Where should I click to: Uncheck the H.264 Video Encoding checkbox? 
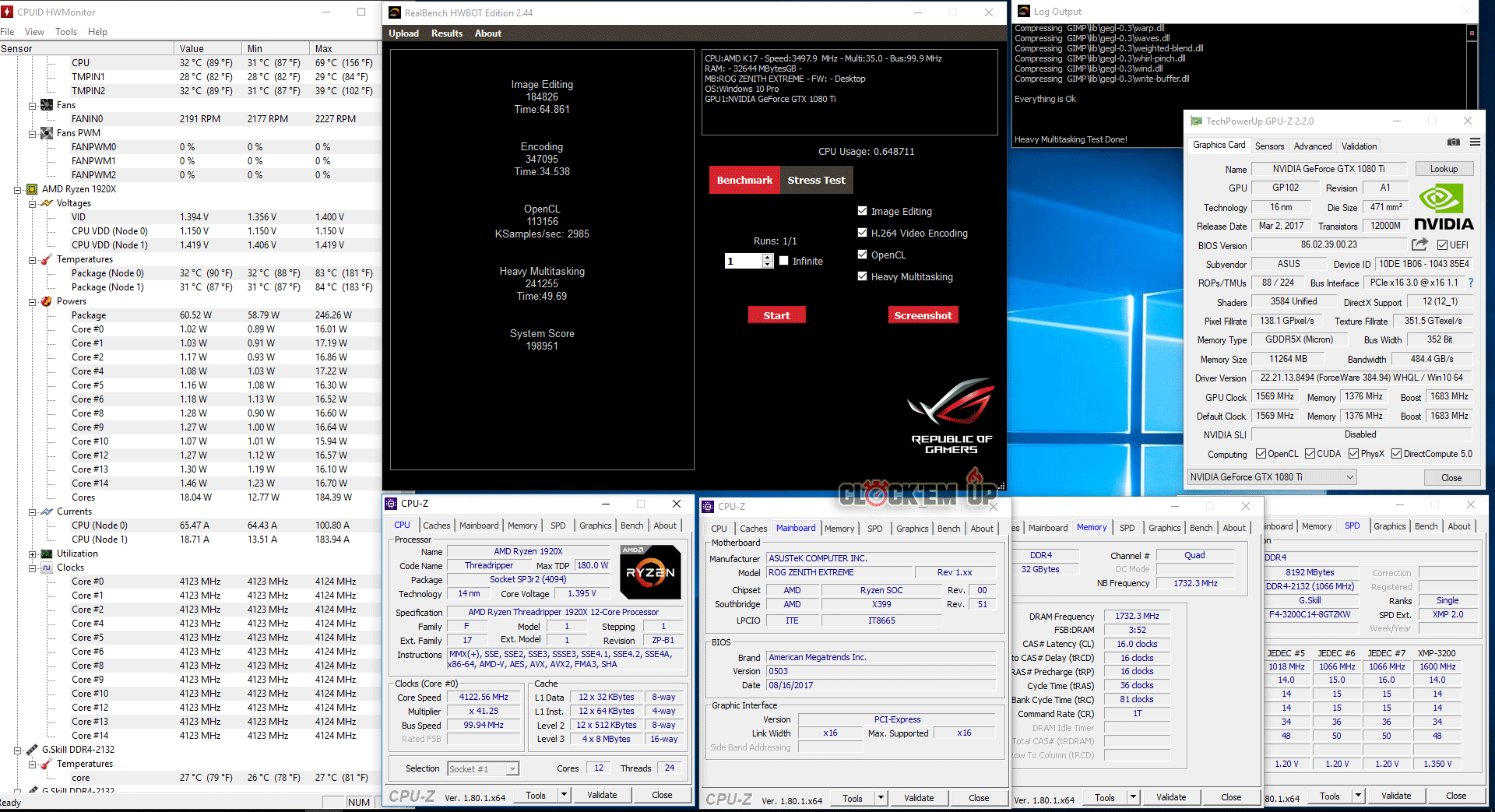tap(862, 233)
